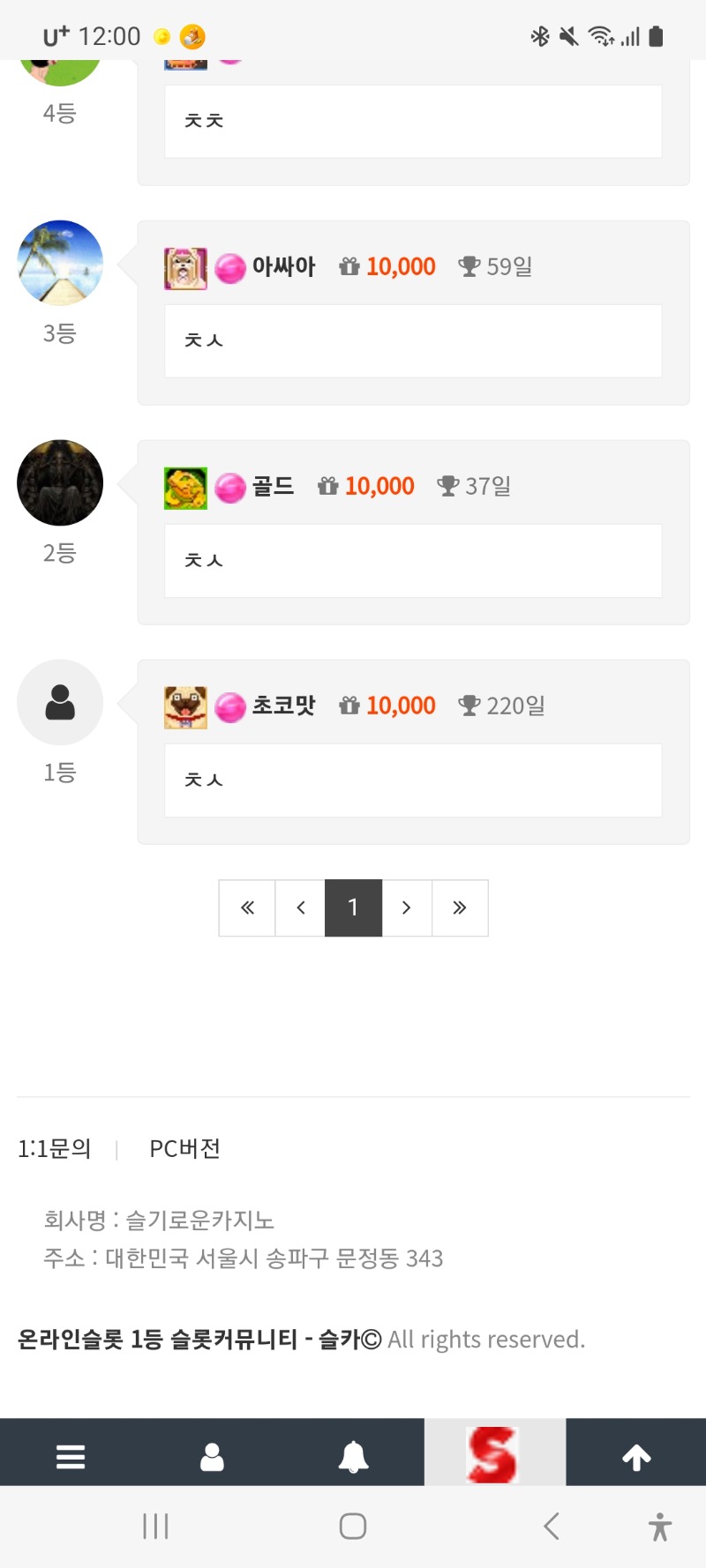Tap the Android home button
The width and height of the screenshot is (706, 1568).
[353, 1527]
